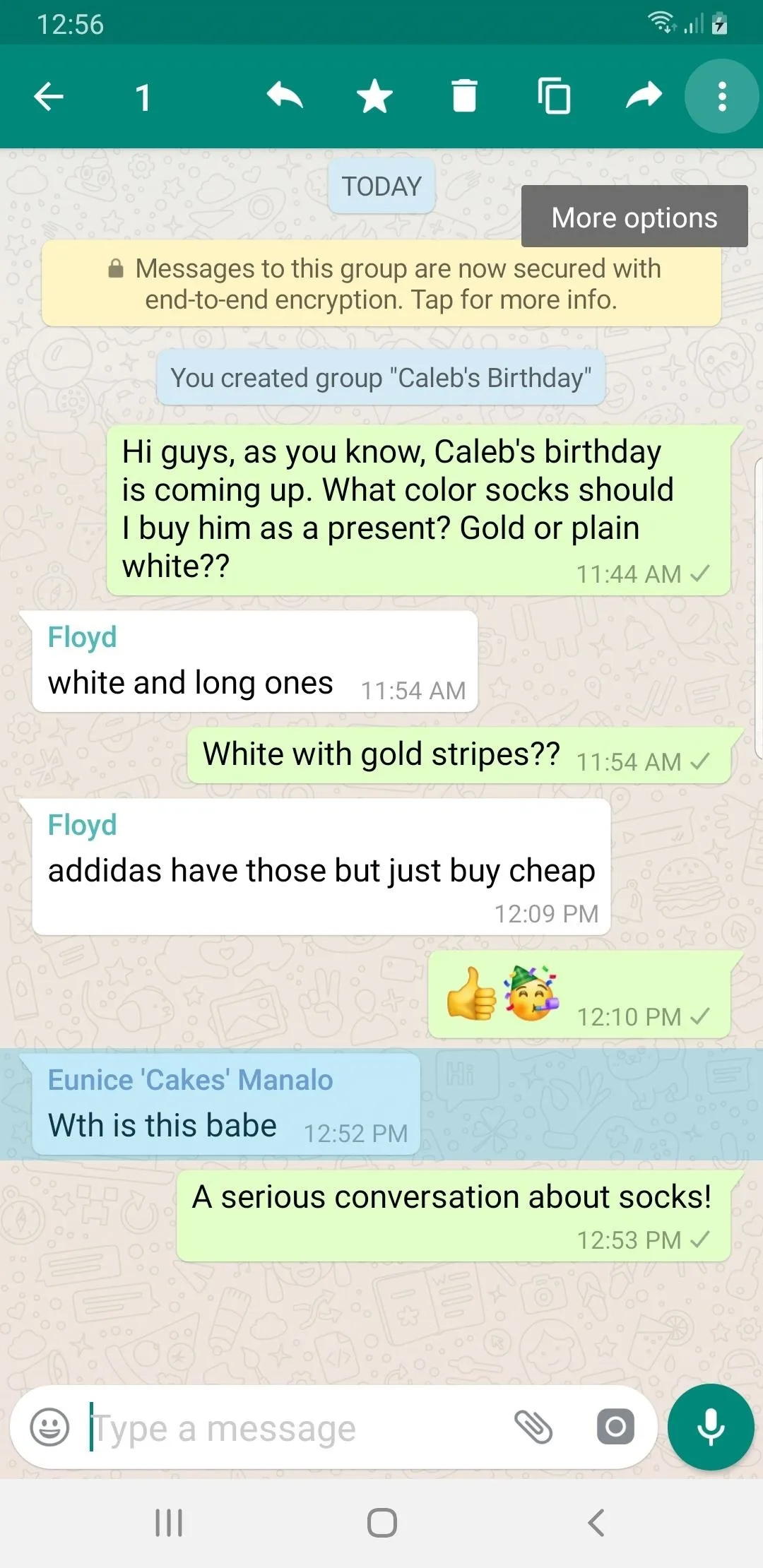Tap the back arrow to exit selection
This screenshot has height=1568, width=763.
click(x=49, y=97)
